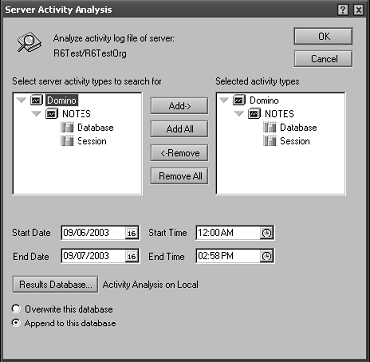Collapse Domino in Selected activity types
Image resolution: width=370 pixels, height=362 pixels.
pos(224,100)
